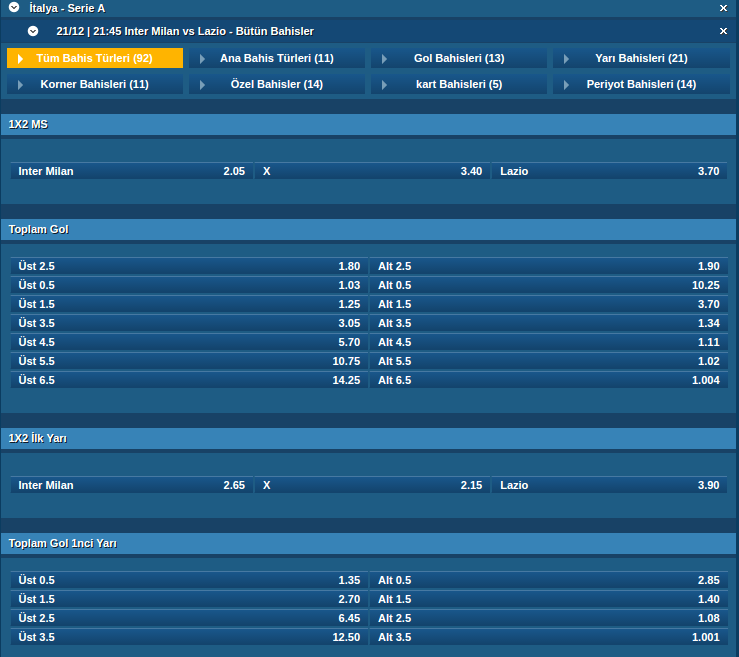Bet on Inter Milan 2.05 full time
The height and width of the screenshot is (657, 739).
pyautogui.click(x=132, y=171)
